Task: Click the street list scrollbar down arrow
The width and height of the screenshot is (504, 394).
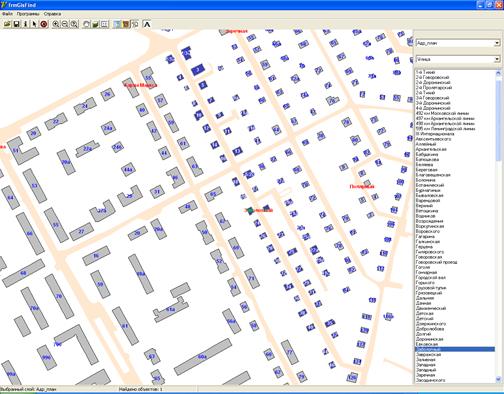Action: [499, 379]
